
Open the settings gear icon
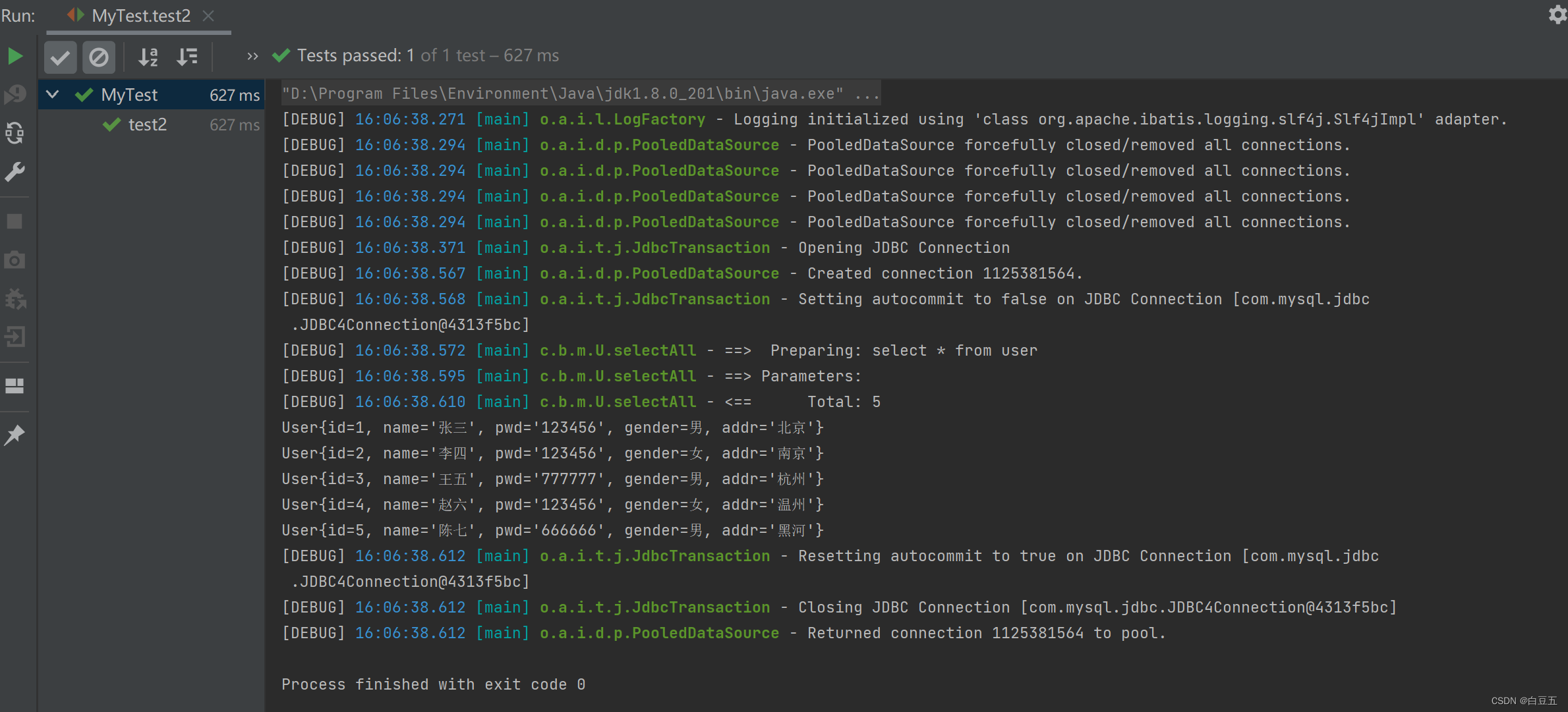pyautogui.click(x=1557, y=14)
